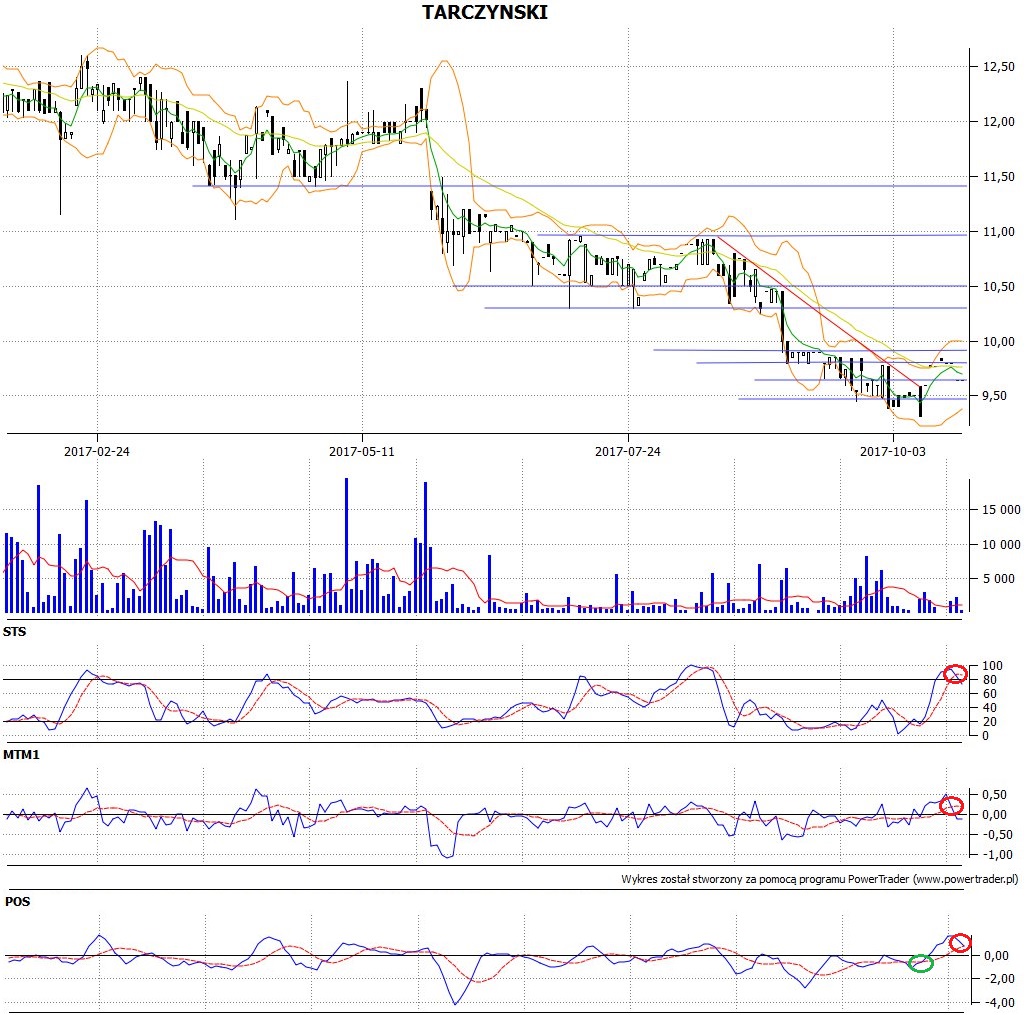
Task: Select the 2017-05-11 date label
Action: point(361,451)
